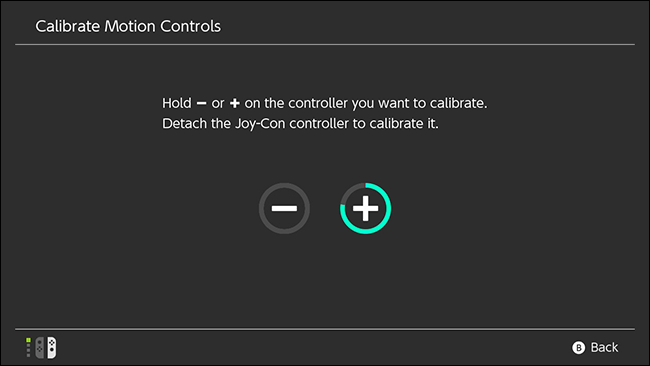Click the green player LED indicator

(x=28, y=340)
